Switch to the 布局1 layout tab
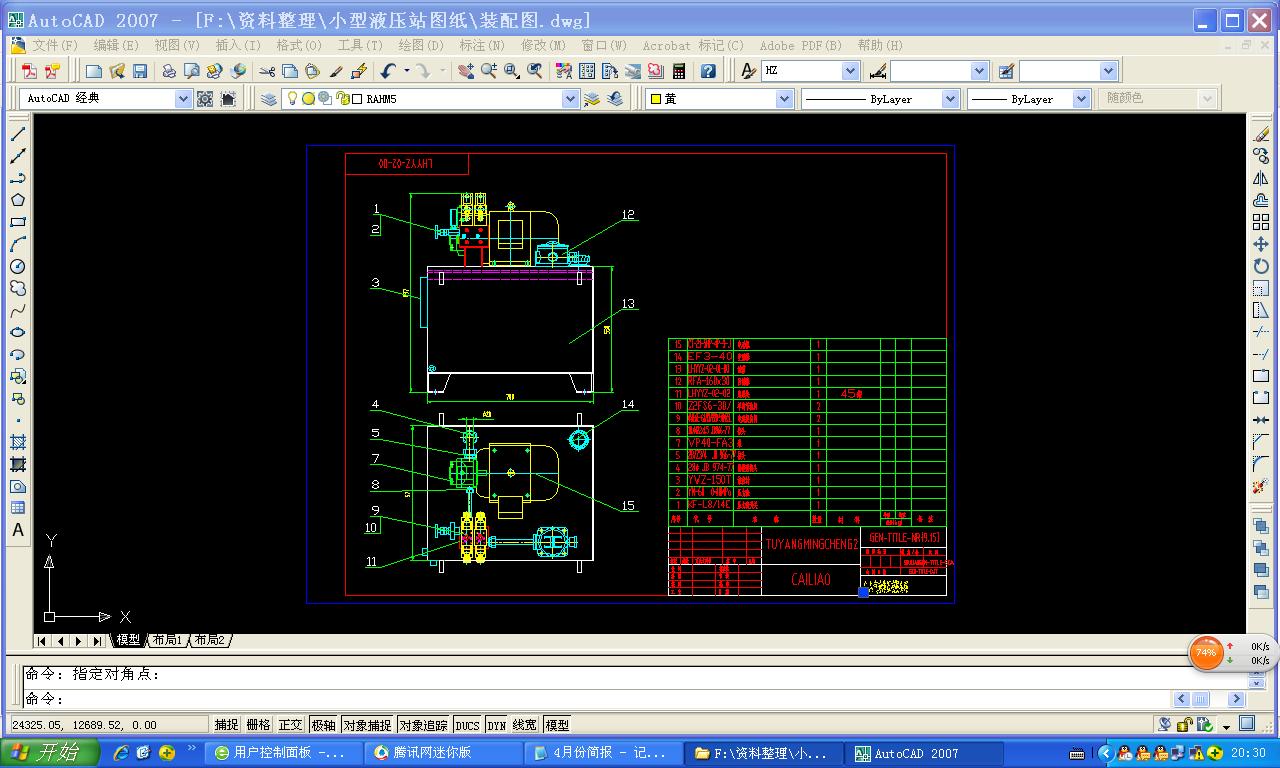 (167, 640)
